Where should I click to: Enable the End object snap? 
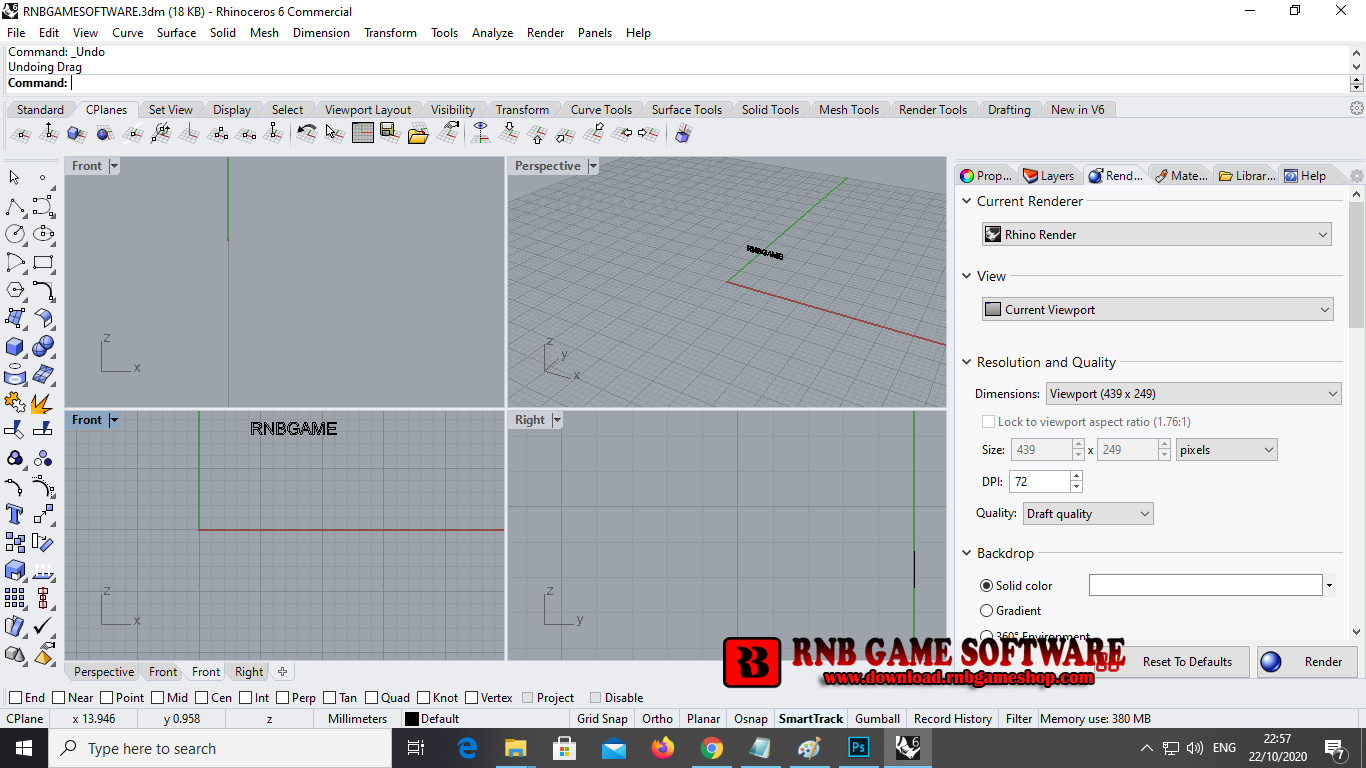(15, 698)
